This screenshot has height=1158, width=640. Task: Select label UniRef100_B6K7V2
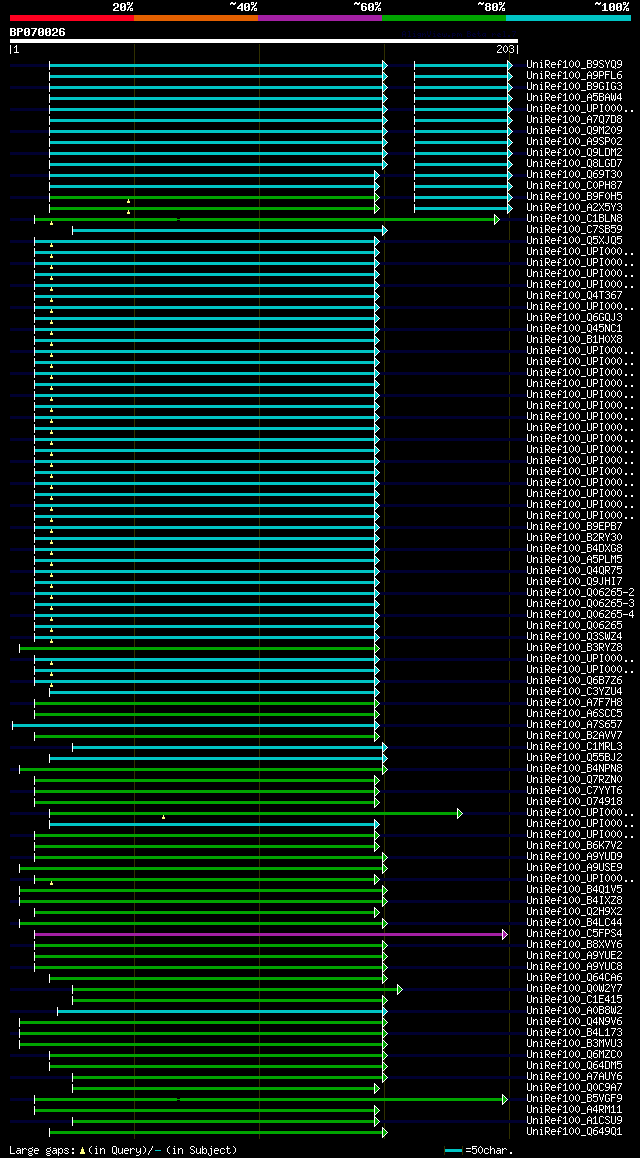coord(574,846)
